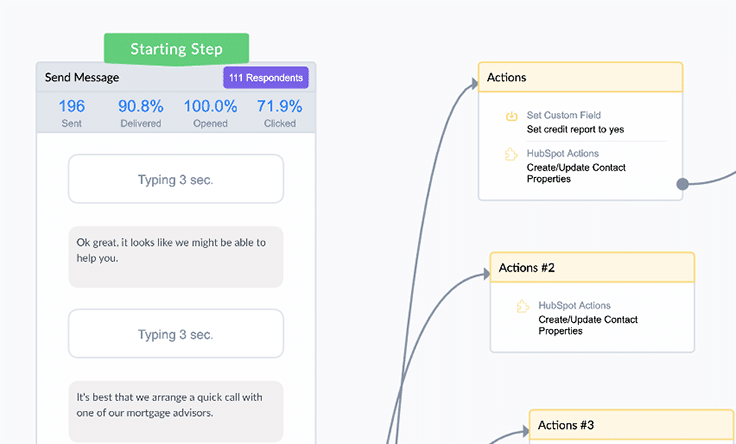Click the Set Custom Field icon

point(511,116)
